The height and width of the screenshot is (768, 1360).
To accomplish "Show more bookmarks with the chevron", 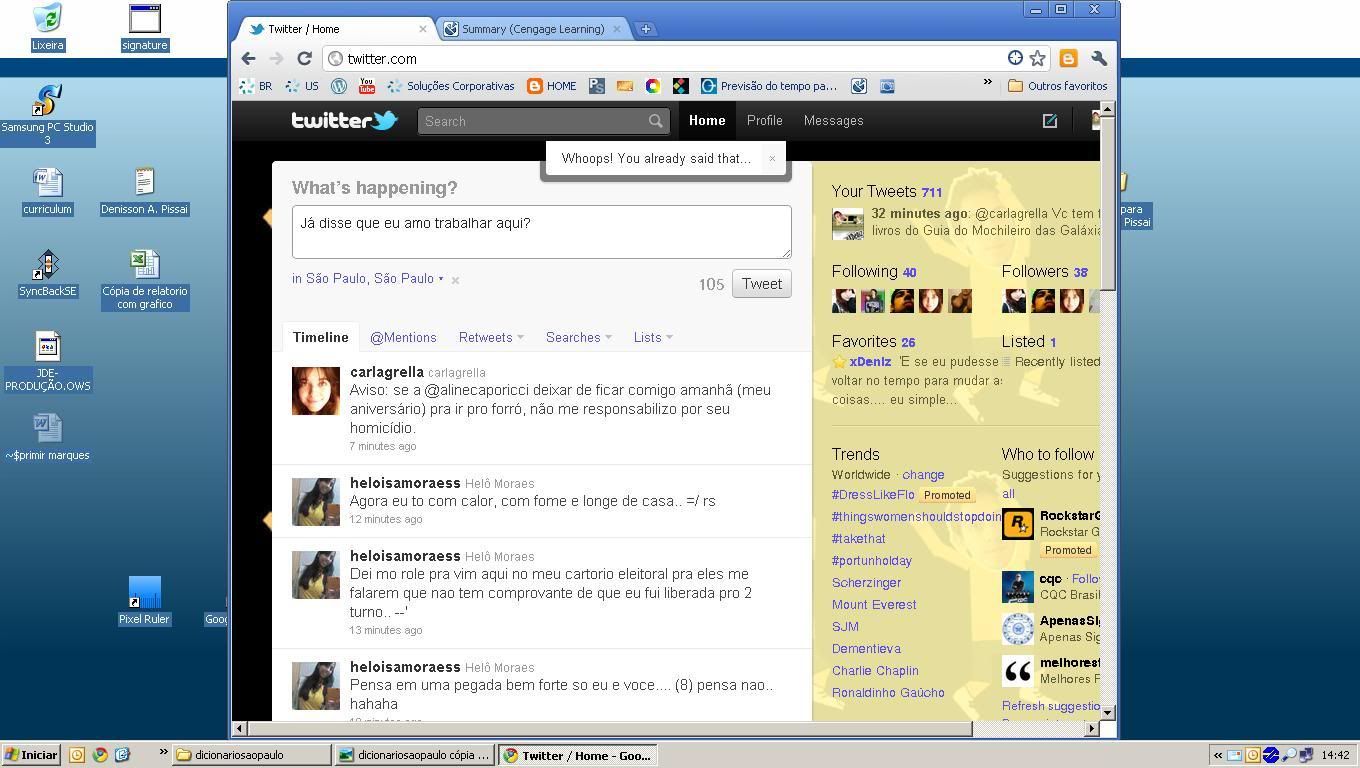I will pos(988,84).
